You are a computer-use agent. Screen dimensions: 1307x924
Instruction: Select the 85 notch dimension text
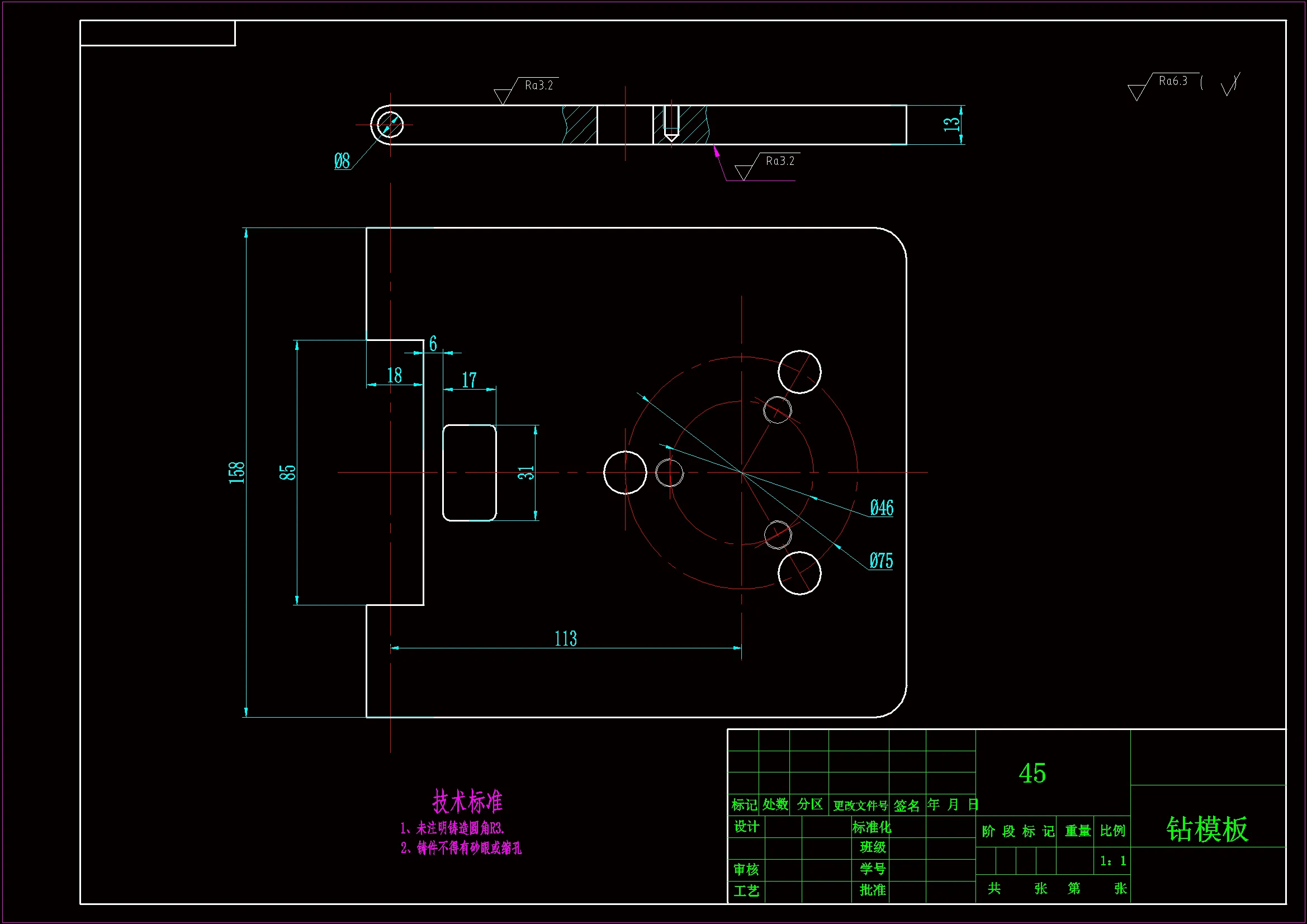287,472
